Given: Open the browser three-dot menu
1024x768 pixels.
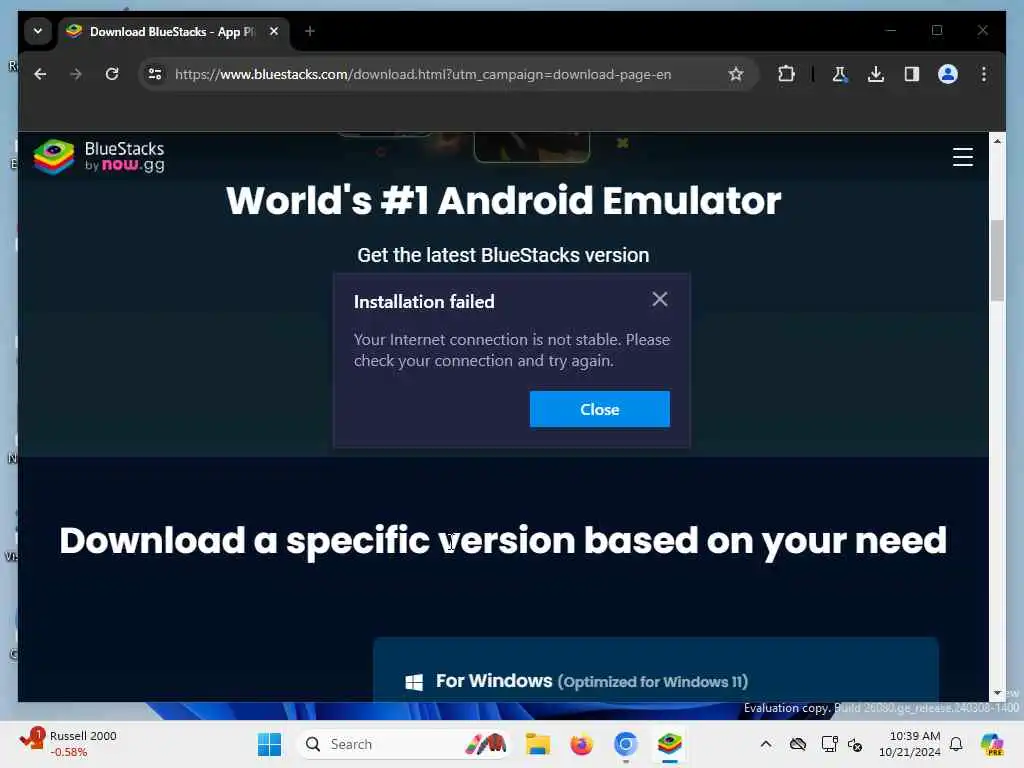Looking at the screenshot, I should click(984, 74).
